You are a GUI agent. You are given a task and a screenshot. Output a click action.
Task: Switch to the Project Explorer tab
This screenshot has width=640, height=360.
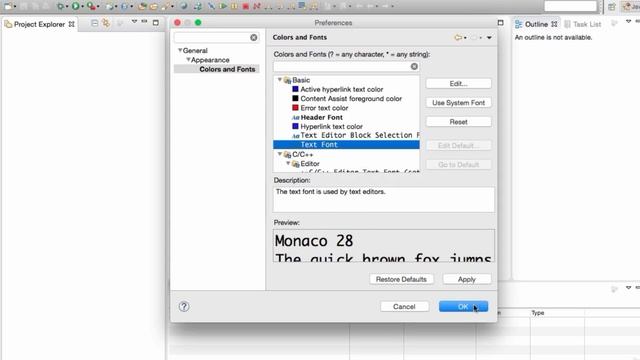[39, 24]
